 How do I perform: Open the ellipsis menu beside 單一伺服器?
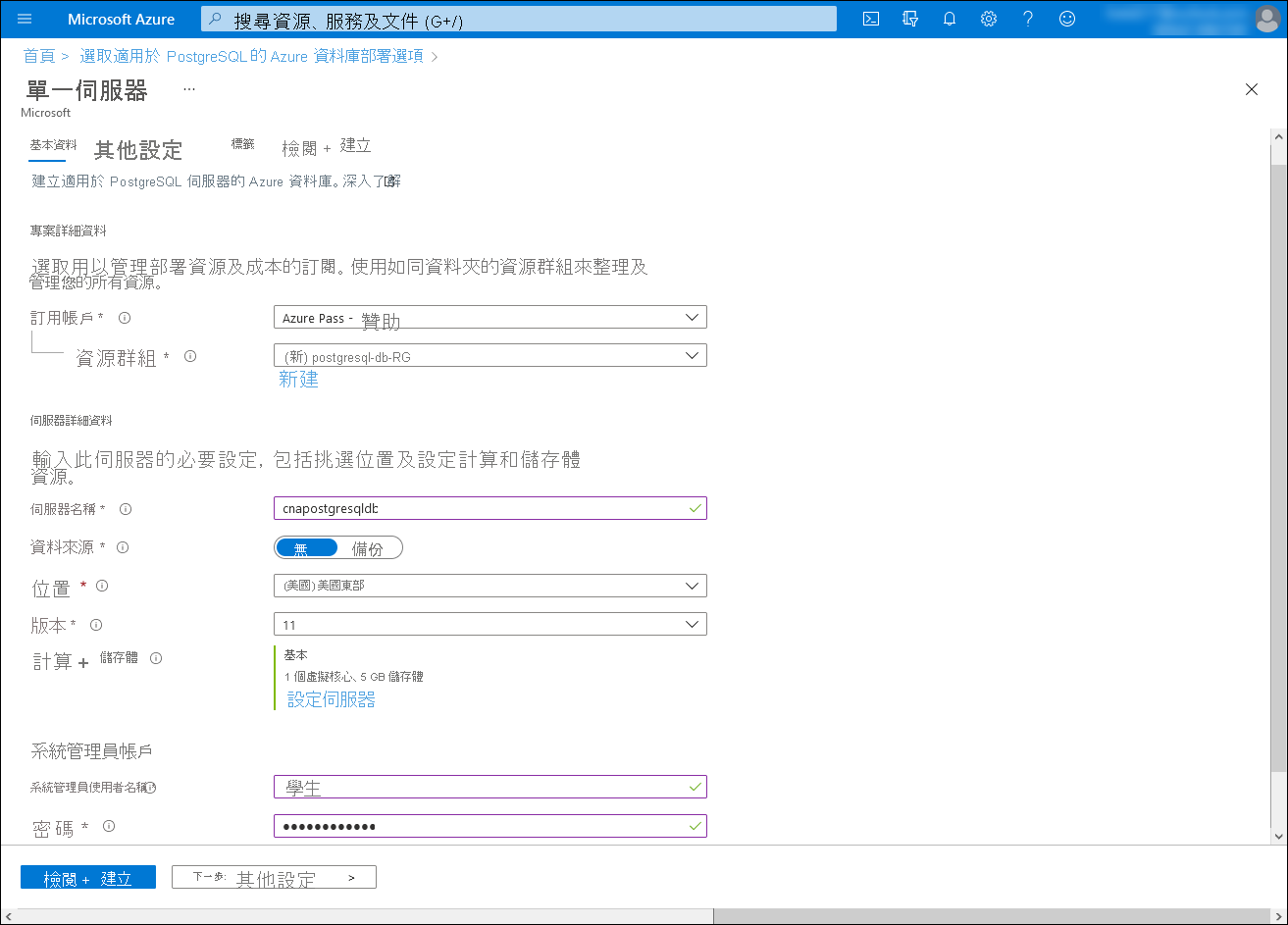[189, 89]
